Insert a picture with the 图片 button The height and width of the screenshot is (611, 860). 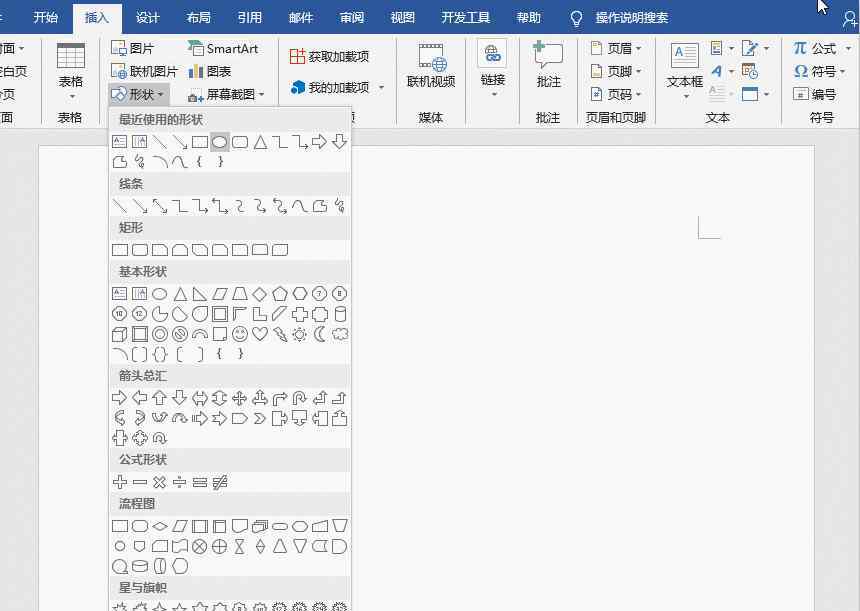point(133,49)
